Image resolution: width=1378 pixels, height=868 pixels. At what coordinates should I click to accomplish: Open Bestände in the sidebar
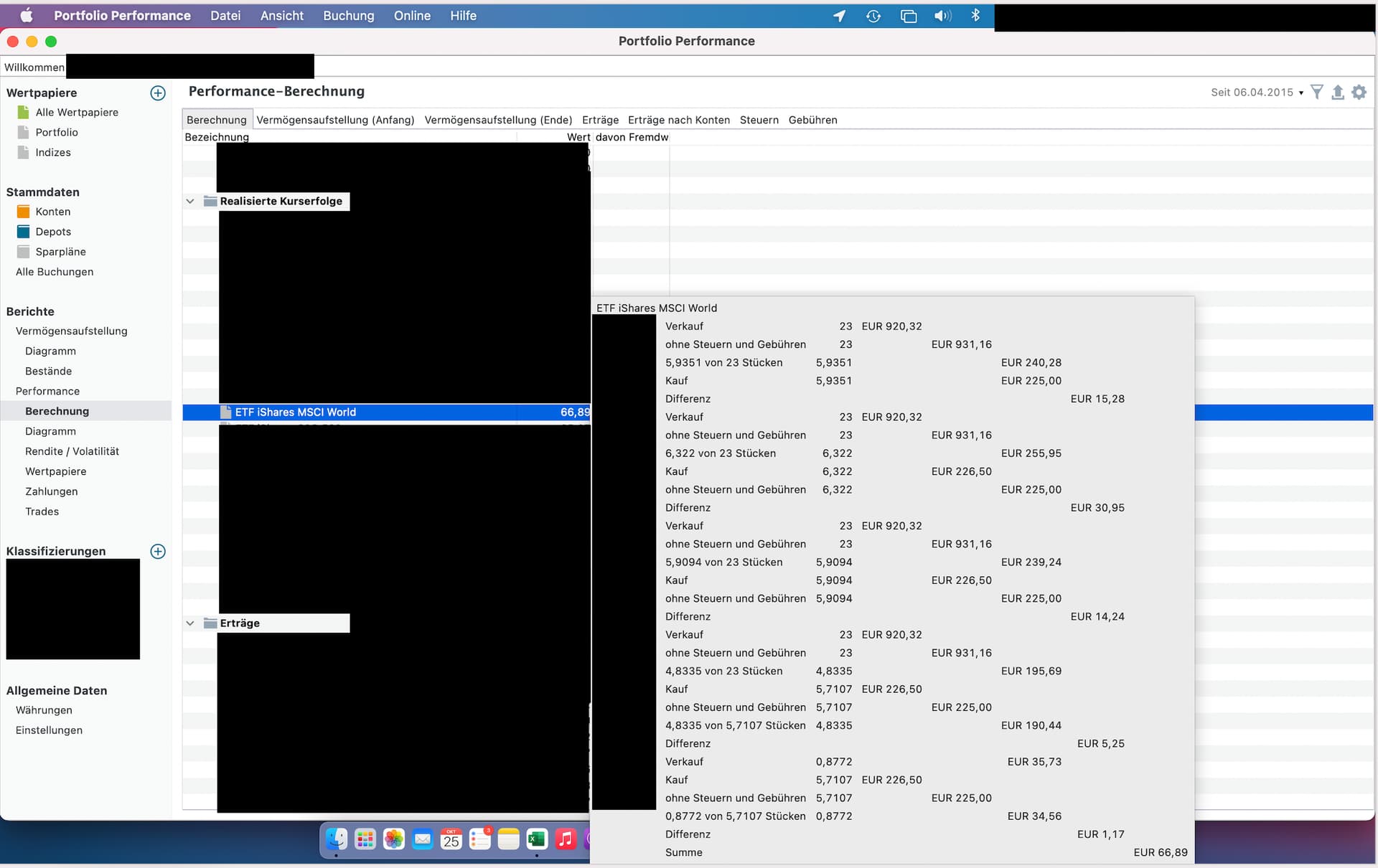pyautogui.click(x=48, y=371)
